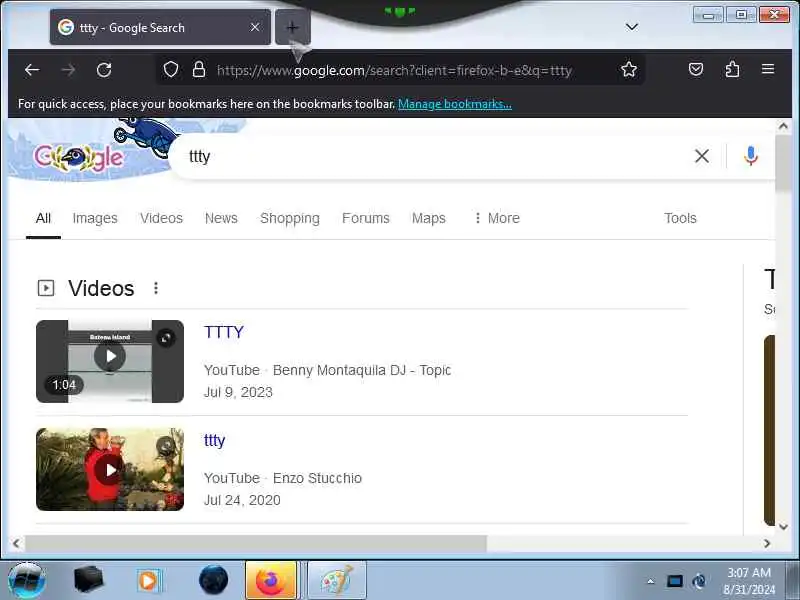This screenshot has height=600, width=800.
Task: Select the Jul 24, 2020 date text
Action: (242, 500)
